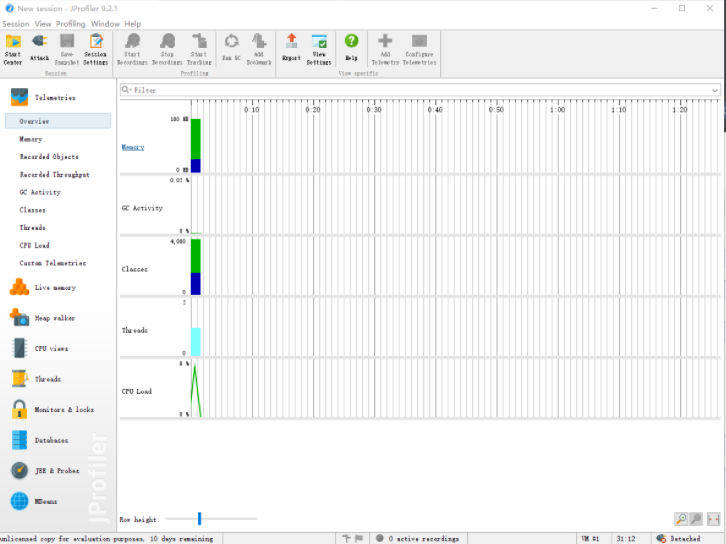Screen dimensions: 726x544
Task: Open the Heap walker section
Action: point(43,318)
